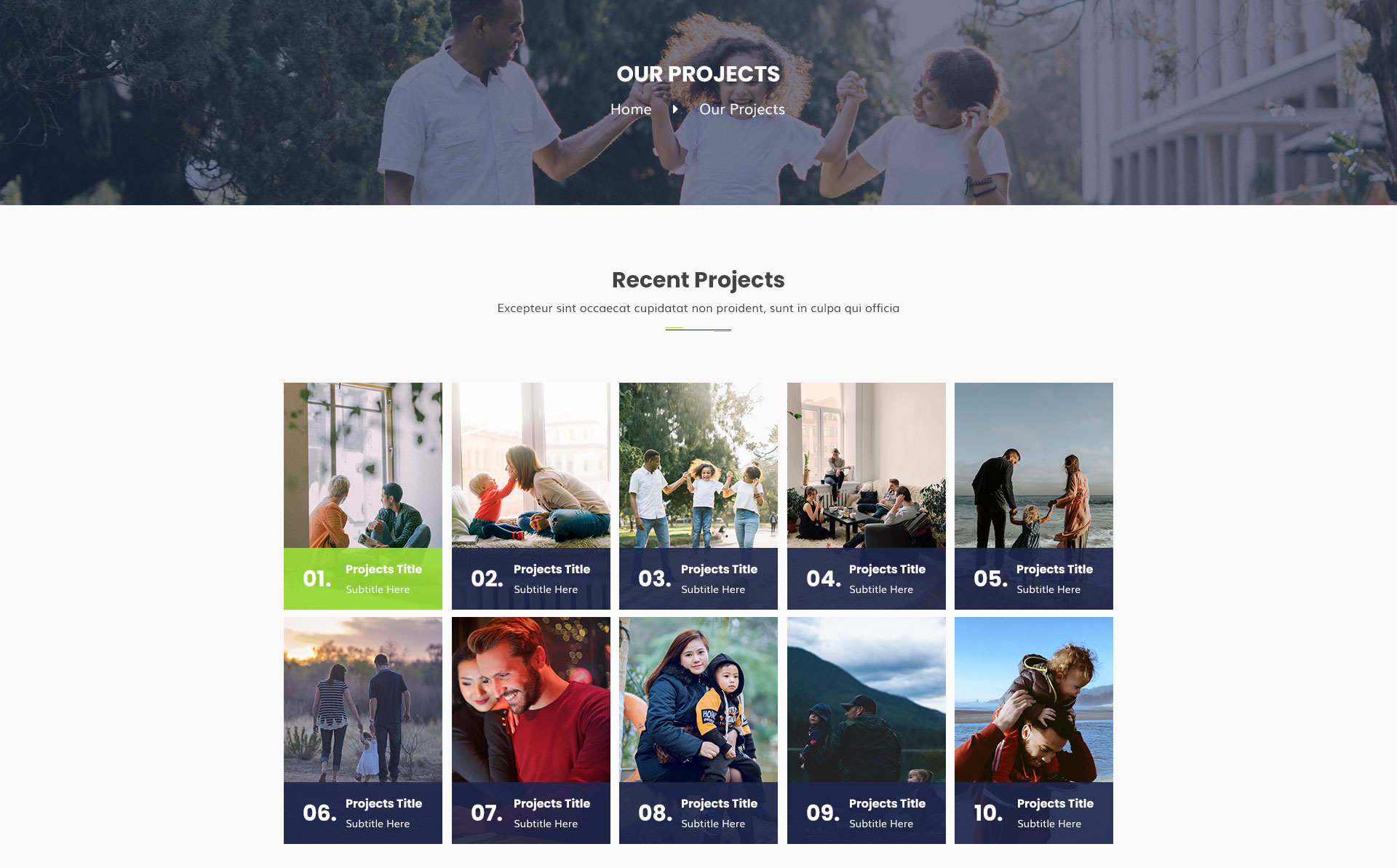Open project 07 man in red sweater image
This screenshot has height=868, width=1397.
(x=531, y=699)
